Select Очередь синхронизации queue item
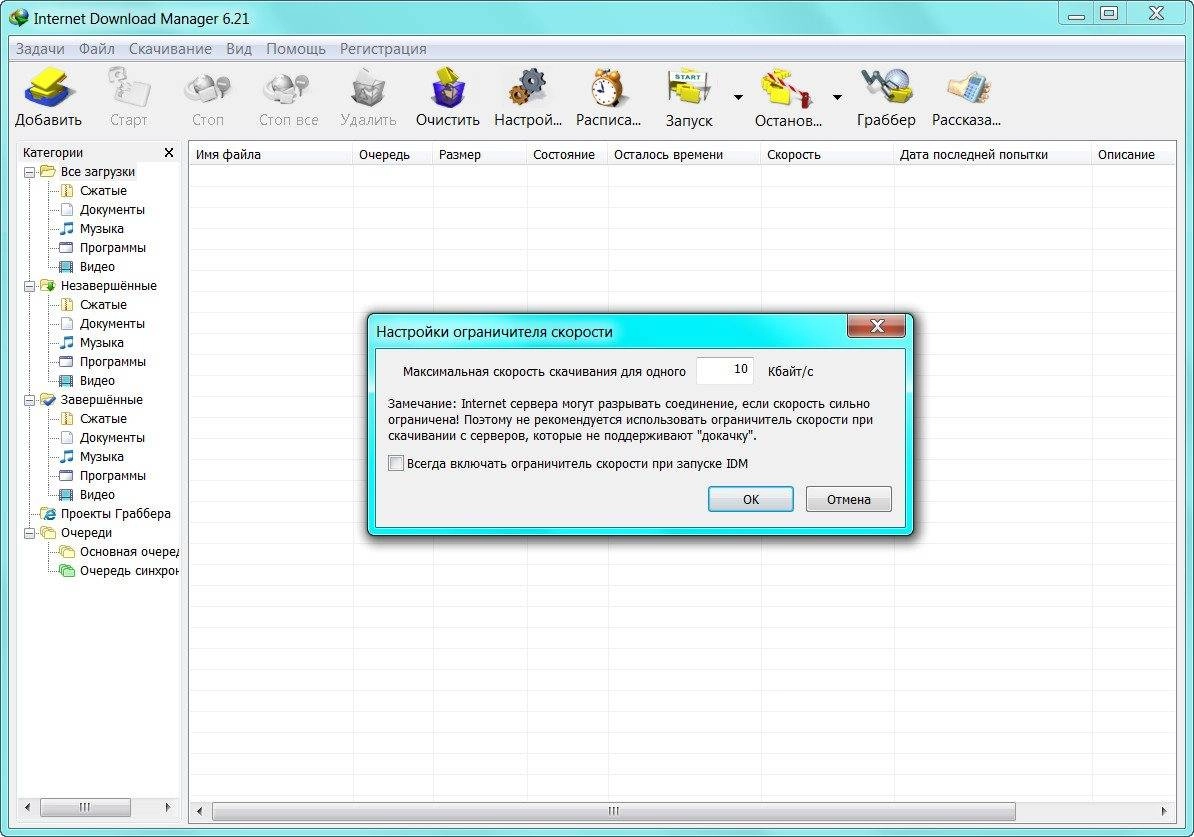This screenshot has width=1194, height=837. point(129,571)
